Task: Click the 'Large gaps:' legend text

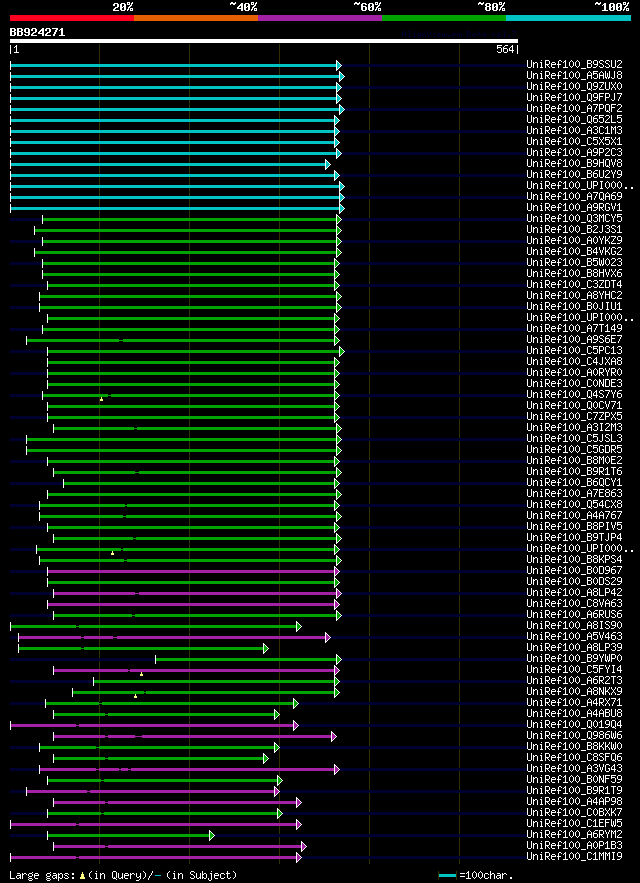Action: 43,876
